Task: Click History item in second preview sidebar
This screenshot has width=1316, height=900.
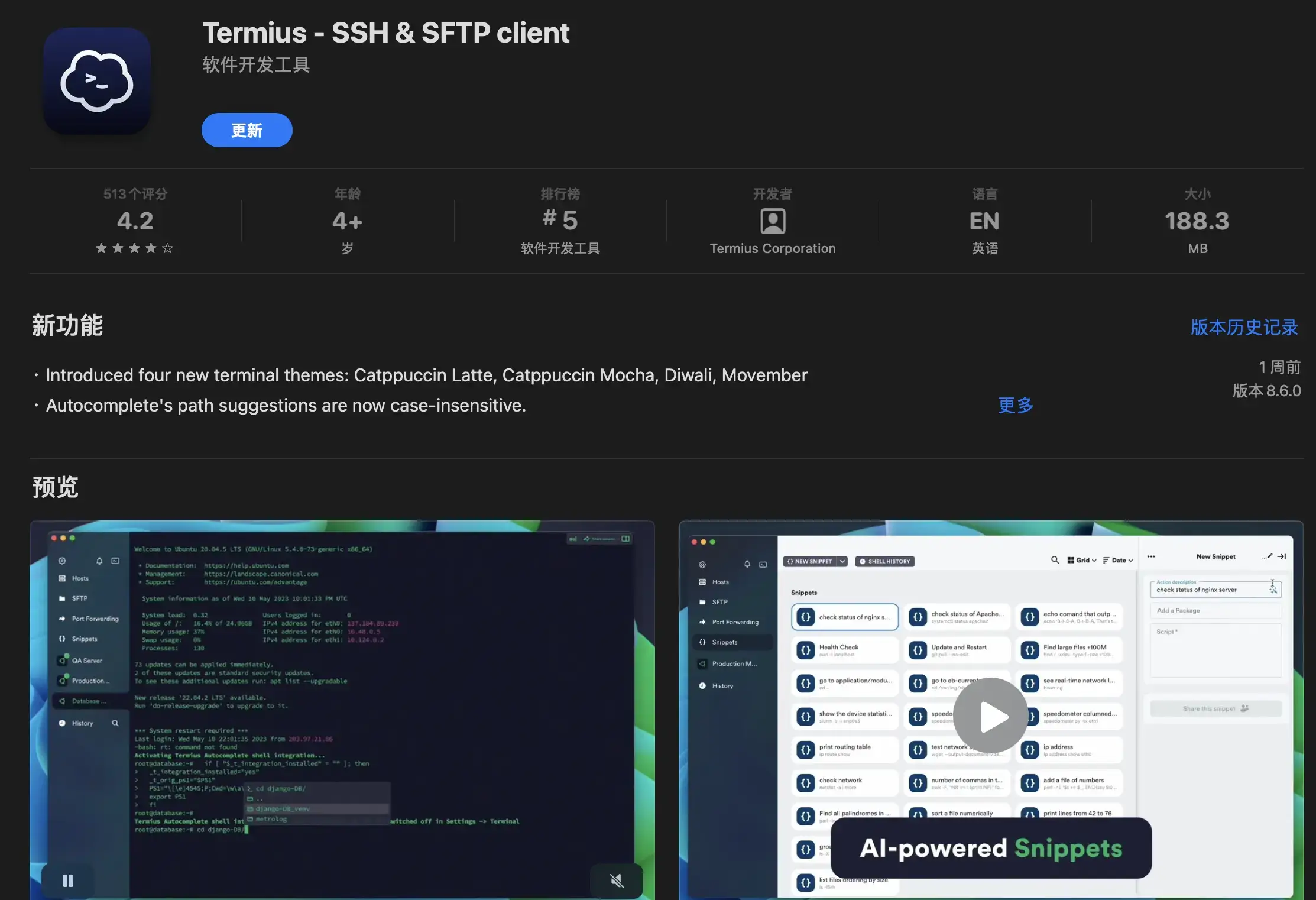Action: tap(722, 686)
